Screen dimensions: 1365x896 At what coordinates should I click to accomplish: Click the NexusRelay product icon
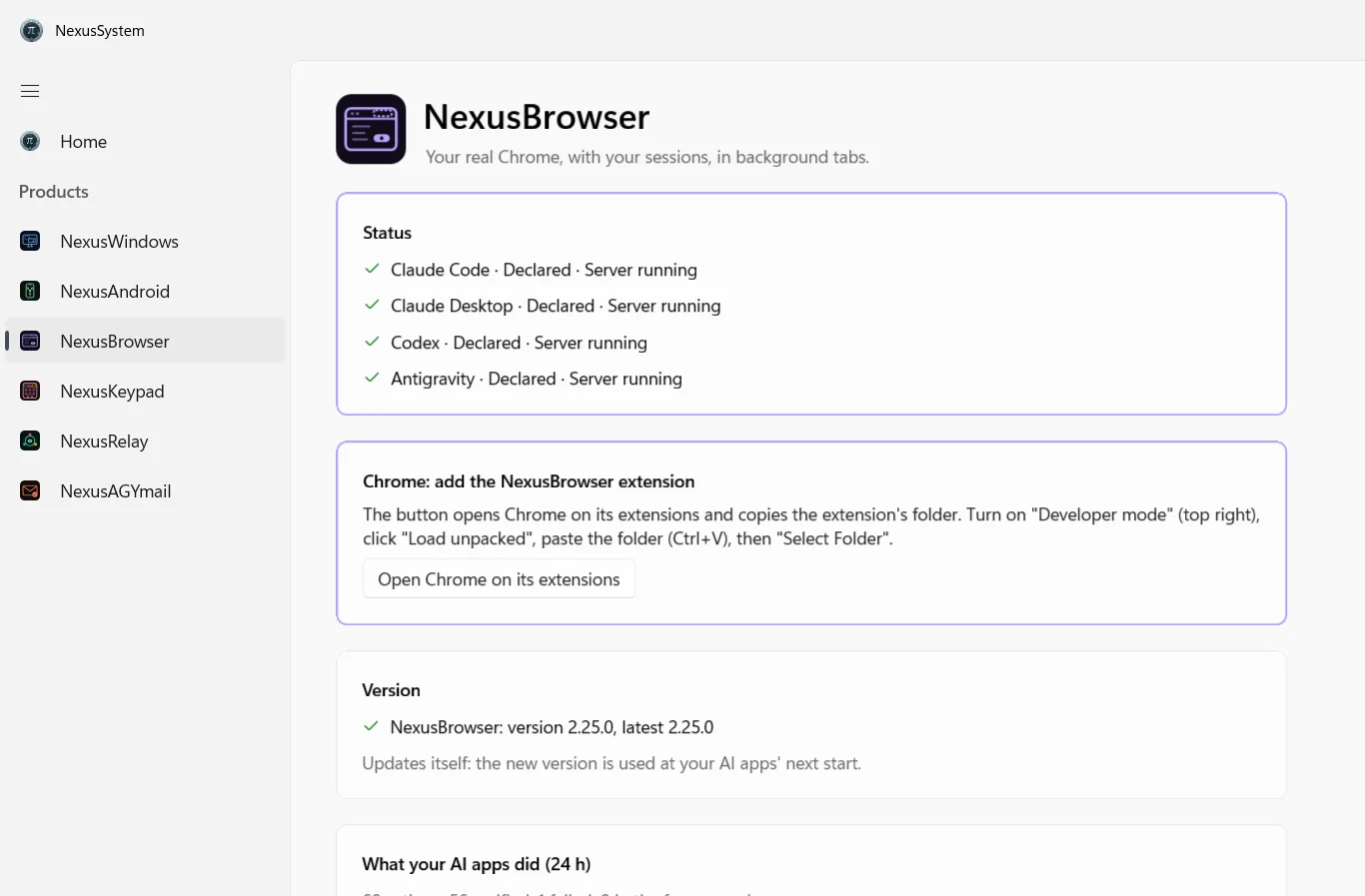pos(30,441)
